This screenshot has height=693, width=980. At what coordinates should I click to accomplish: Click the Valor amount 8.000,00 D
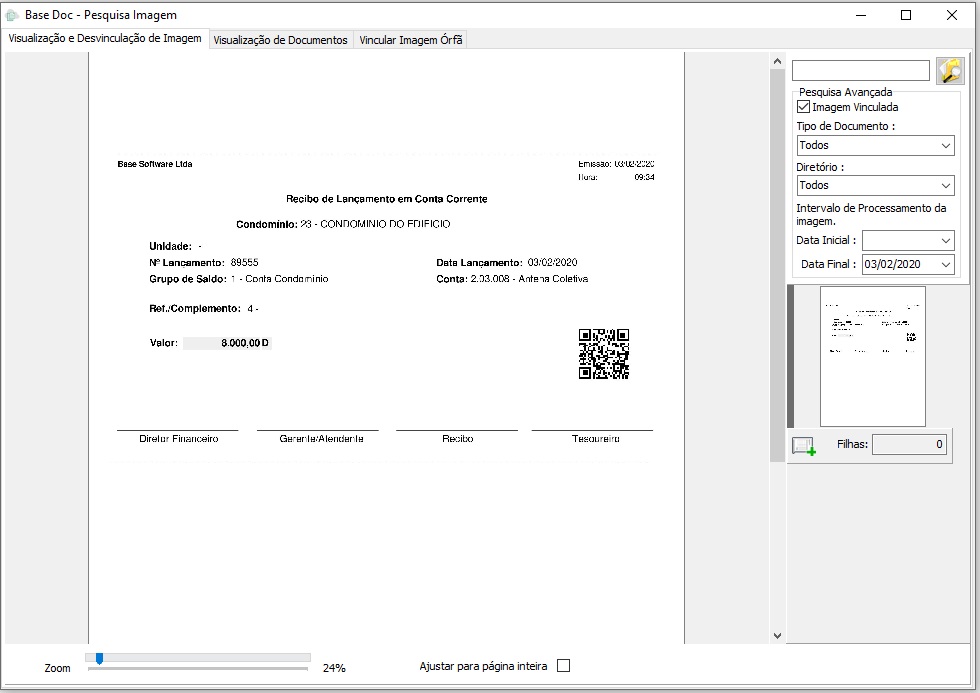click(244, 343)
